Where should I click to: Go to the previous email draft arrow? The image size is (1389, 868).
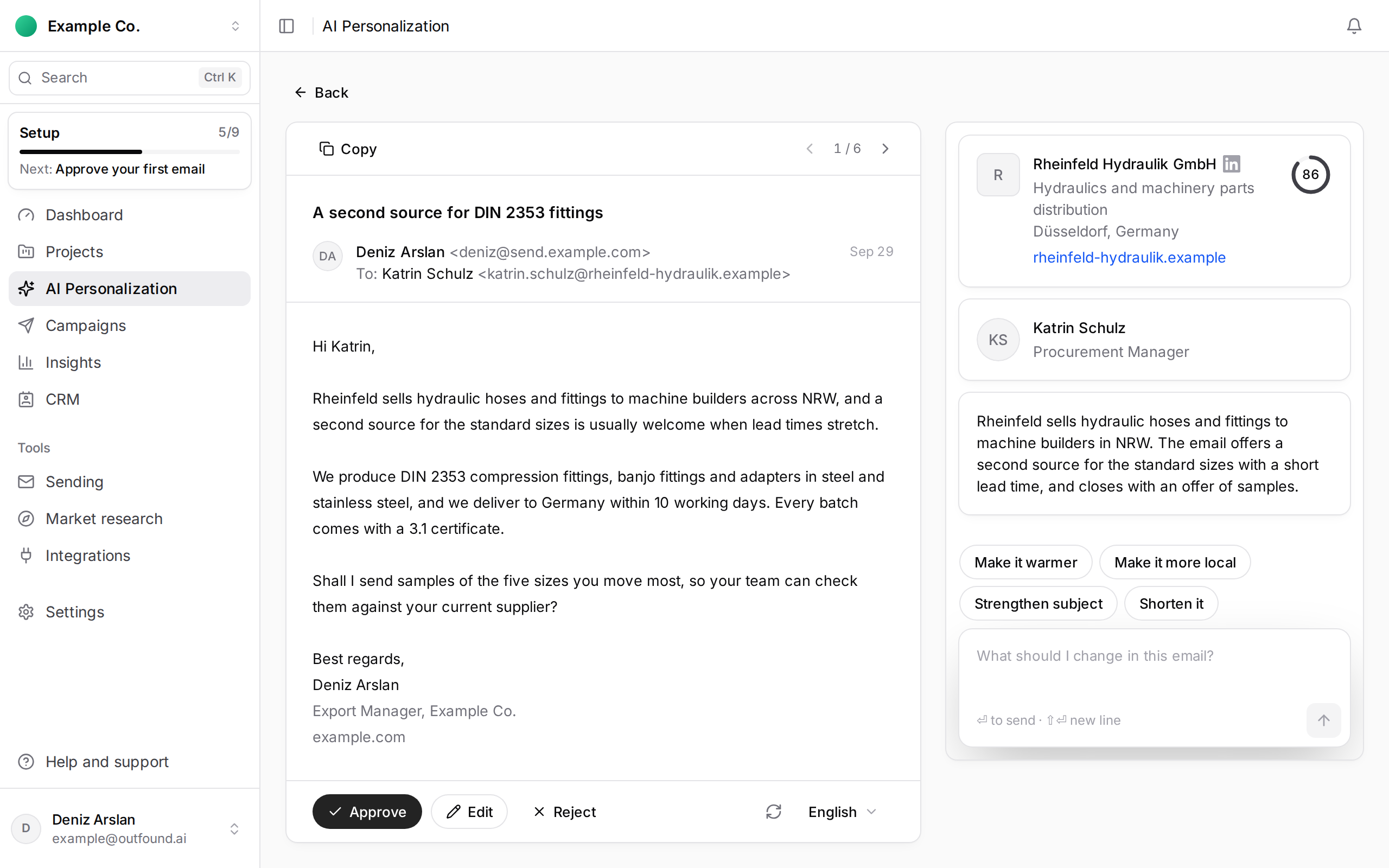810,149
